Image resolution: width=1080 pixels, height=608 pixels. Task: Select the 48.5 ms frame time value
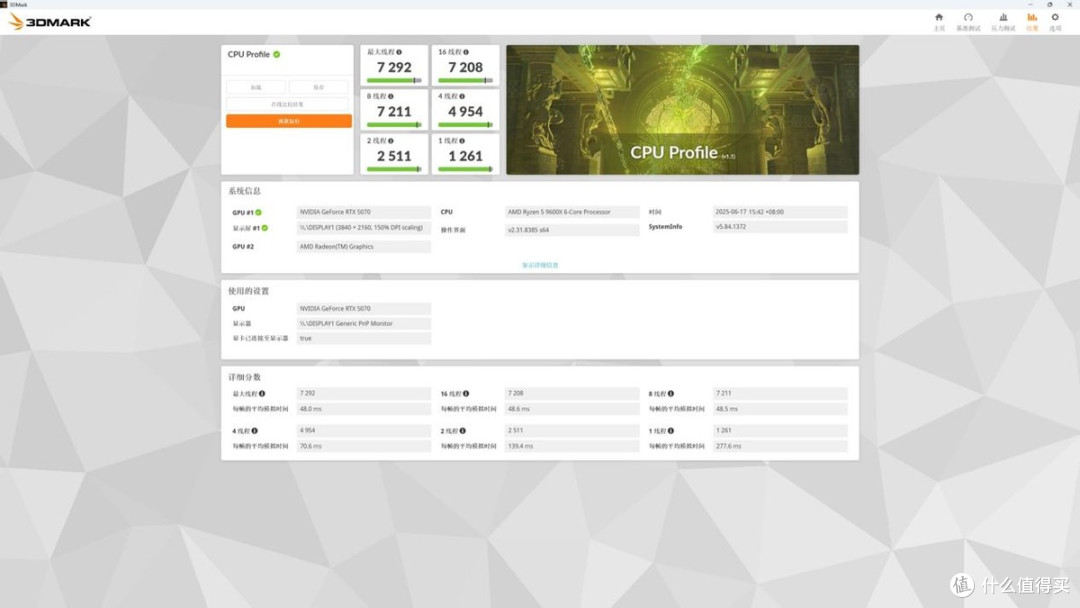point(780,409)
